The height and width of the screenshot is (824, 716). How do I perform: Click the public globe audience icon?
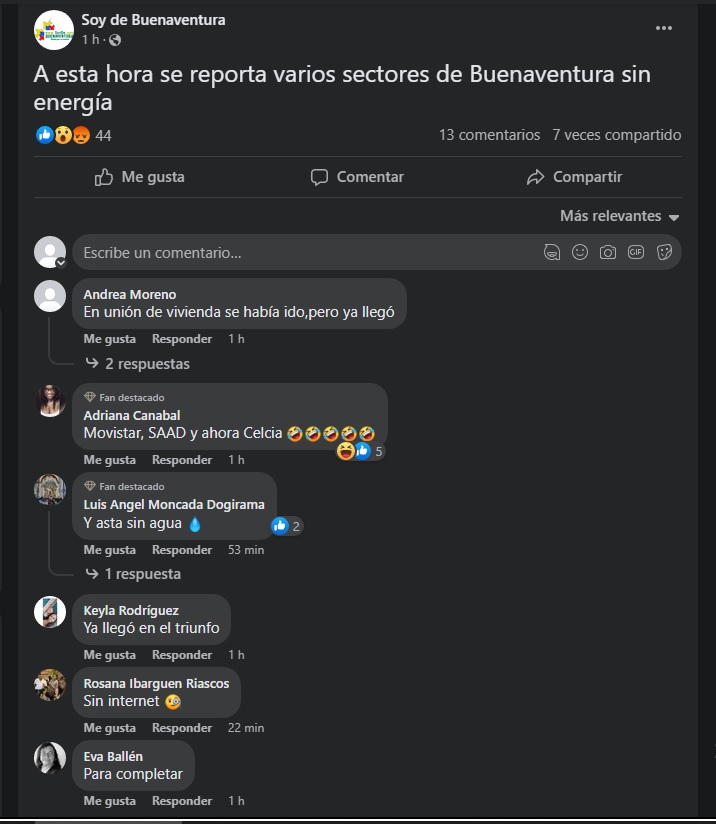pos(115,40)
